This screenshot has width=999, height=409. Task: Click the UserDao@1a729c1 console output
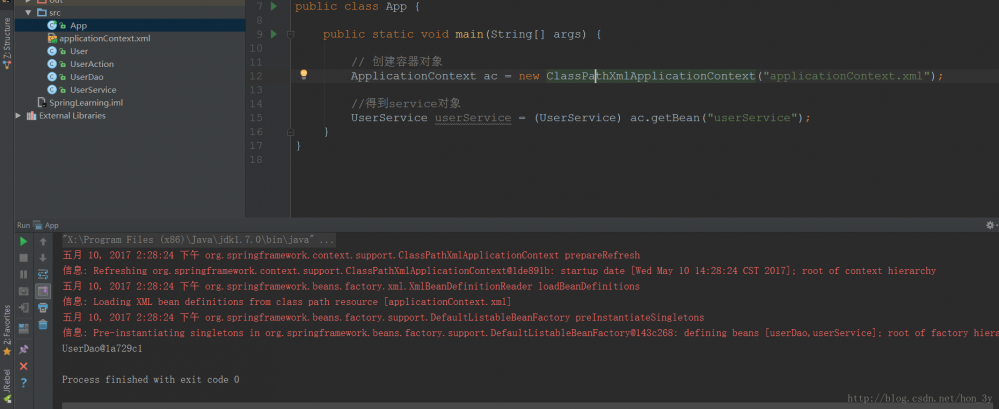pos(102,348)
